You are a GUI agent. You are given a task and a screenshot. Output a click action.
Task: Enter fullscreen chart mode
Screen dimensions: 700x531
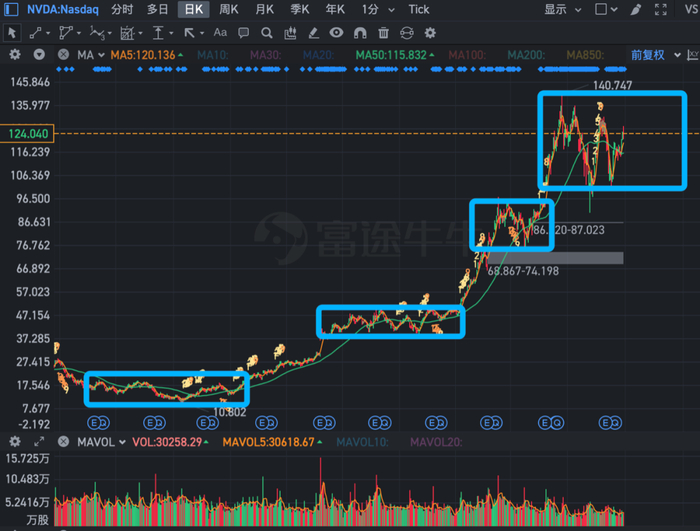661,9
